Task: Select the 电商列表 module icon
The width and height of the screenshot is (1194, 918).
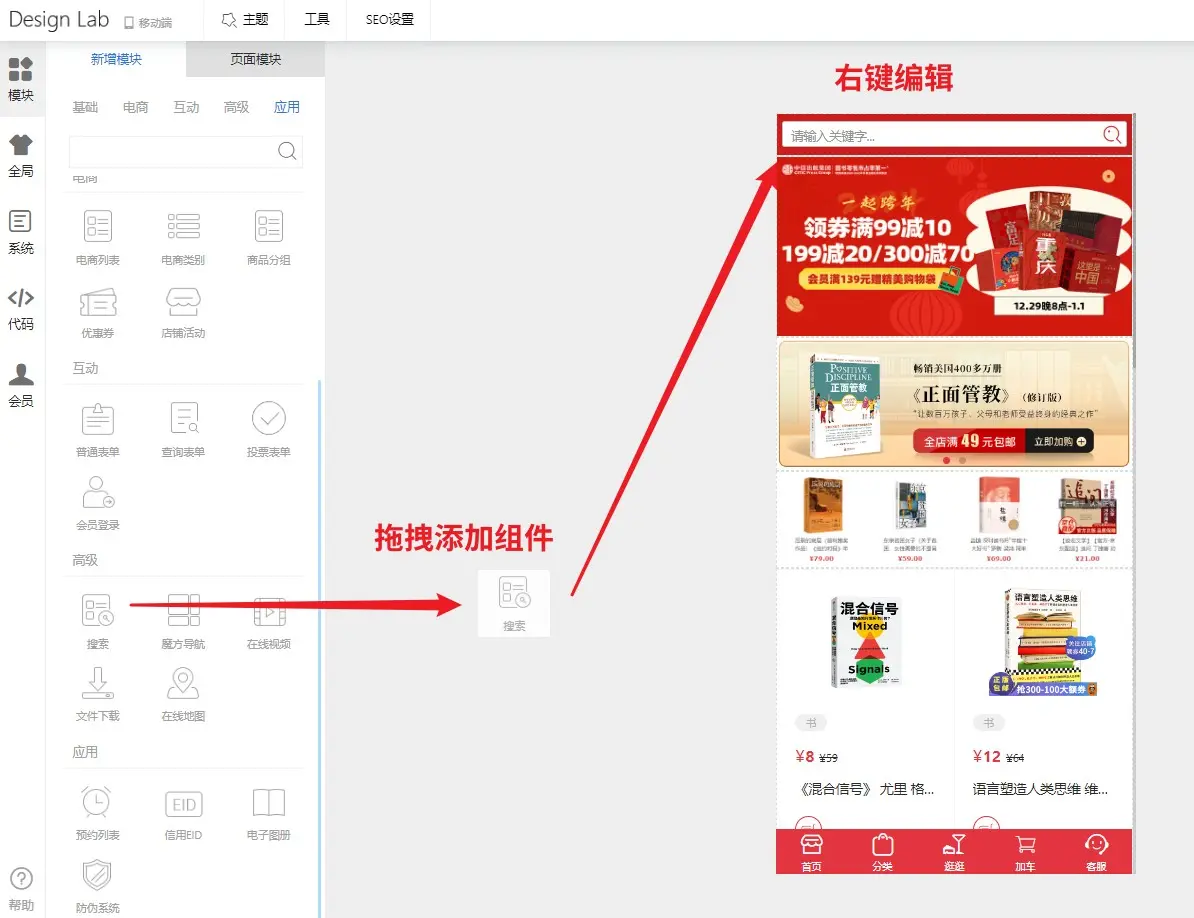Action: (98, 226)
